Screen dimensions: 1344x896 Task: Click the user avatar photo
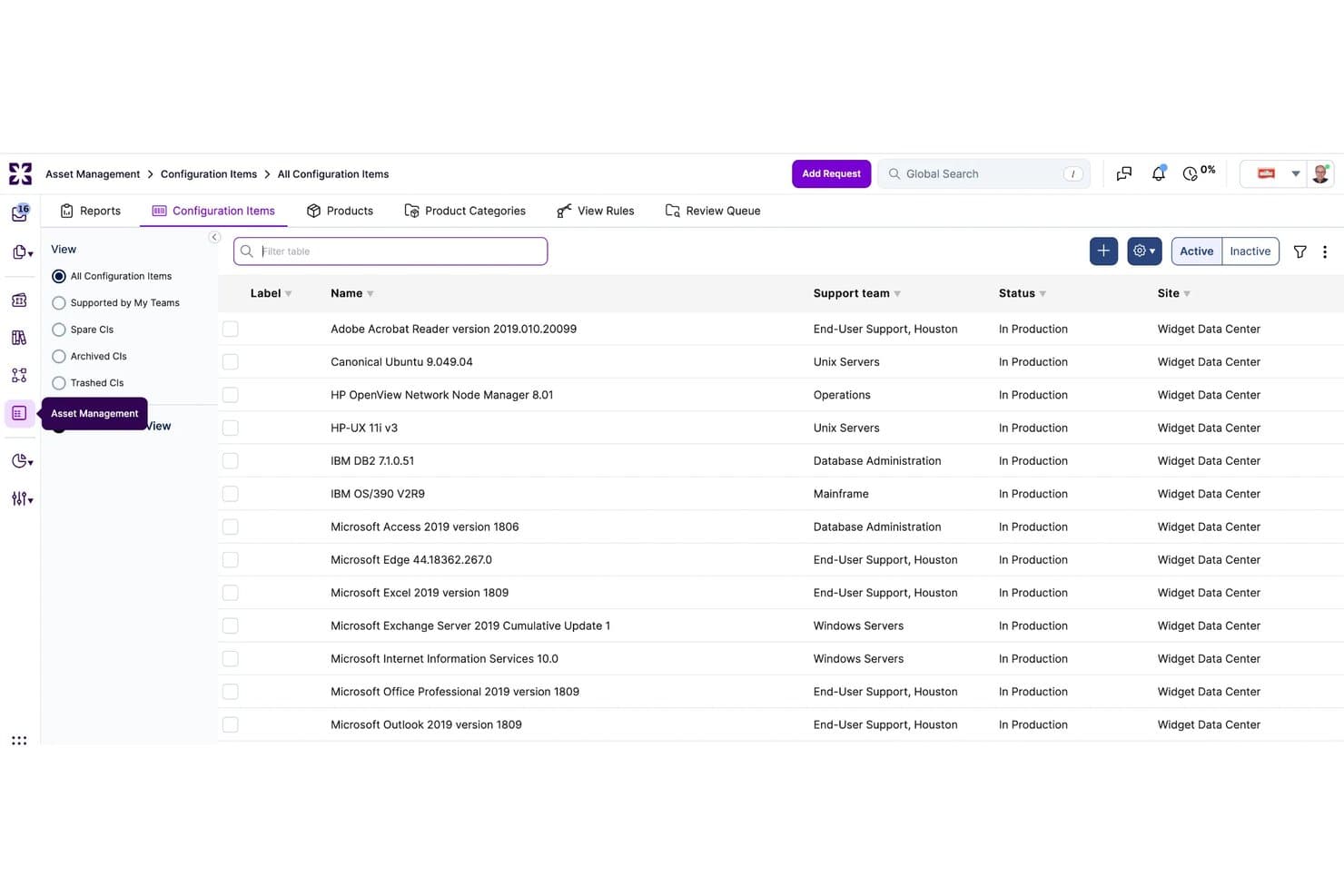coord(1320,173)
